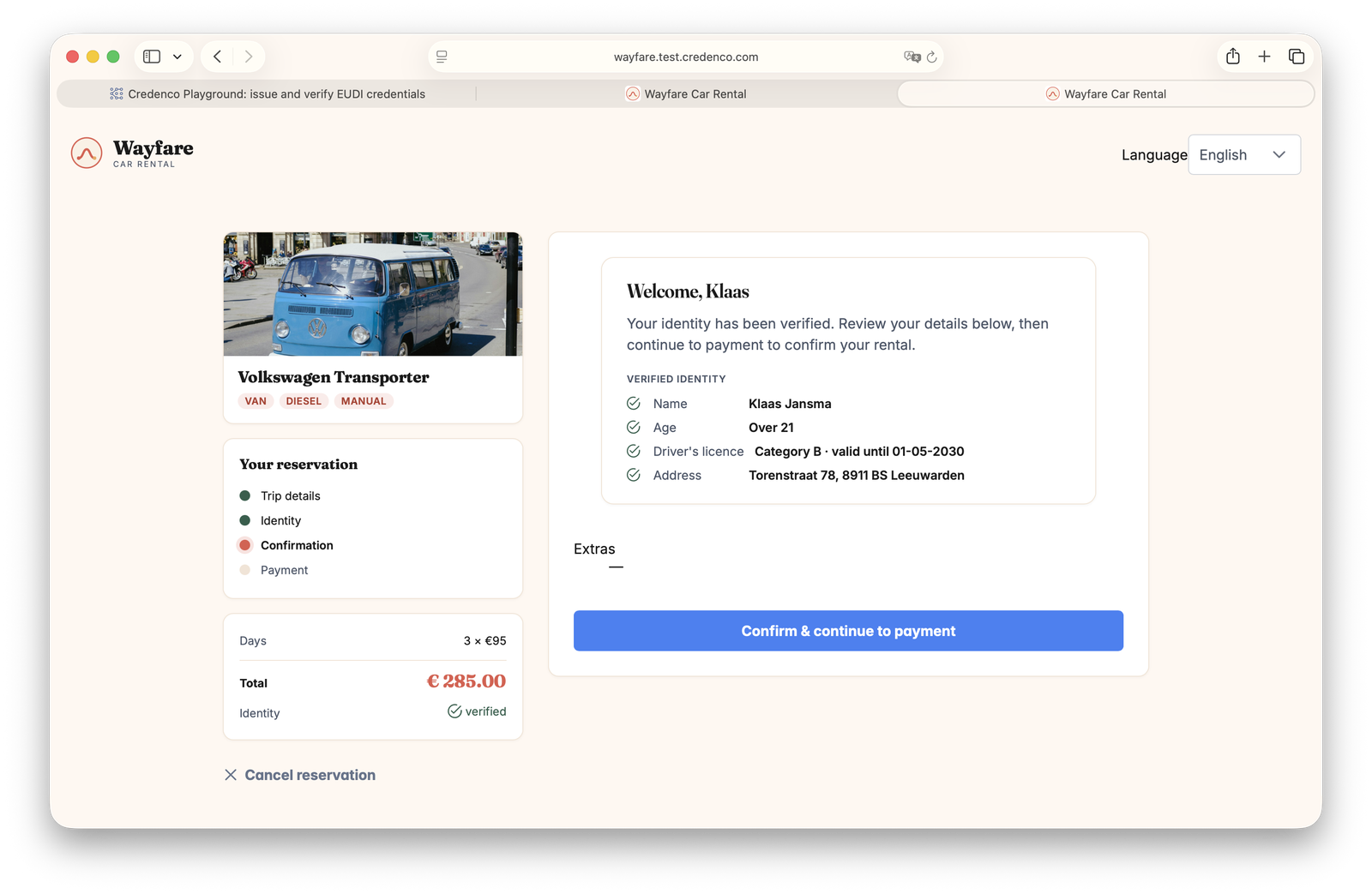Switch to the middle Wayfare Car Rental tab
Viewport: 1372px width, 894px height.
click(686, 94)
